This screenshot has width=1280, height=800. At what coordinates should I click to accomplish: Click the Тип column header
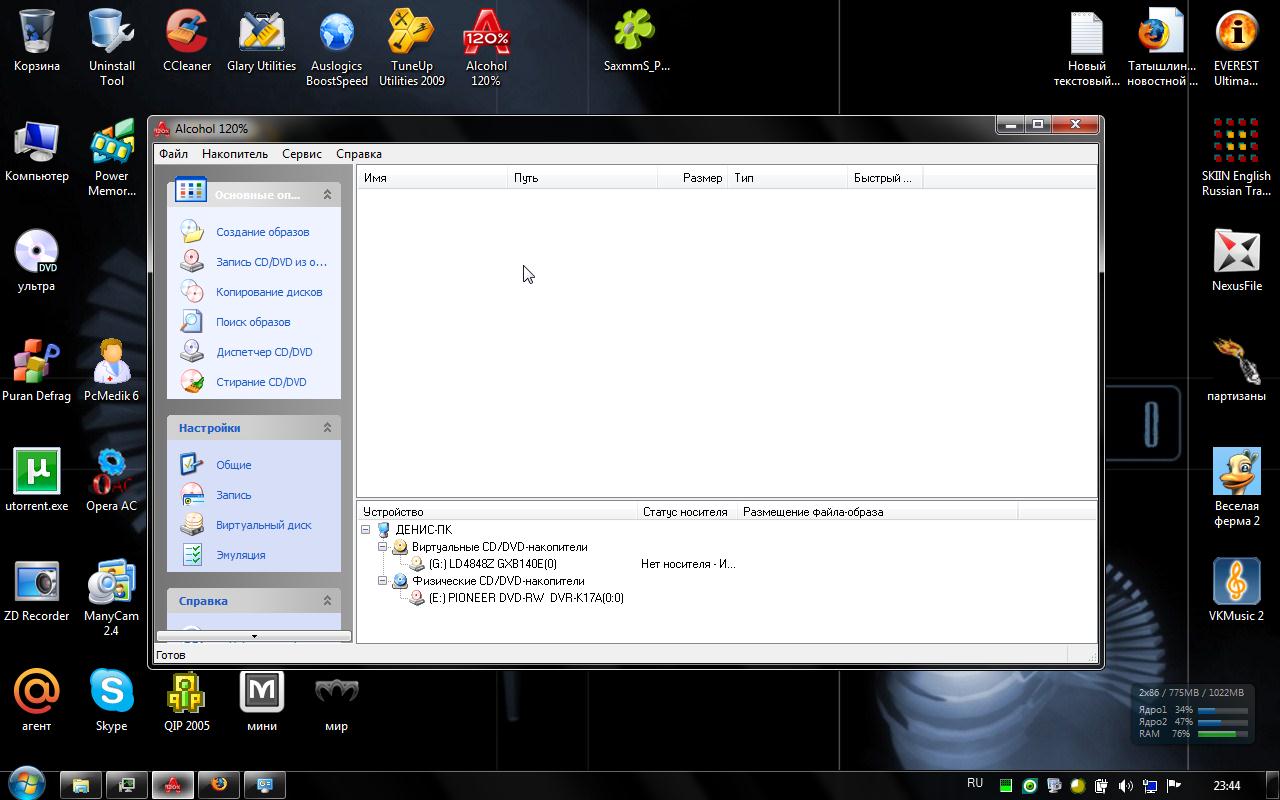788,178
